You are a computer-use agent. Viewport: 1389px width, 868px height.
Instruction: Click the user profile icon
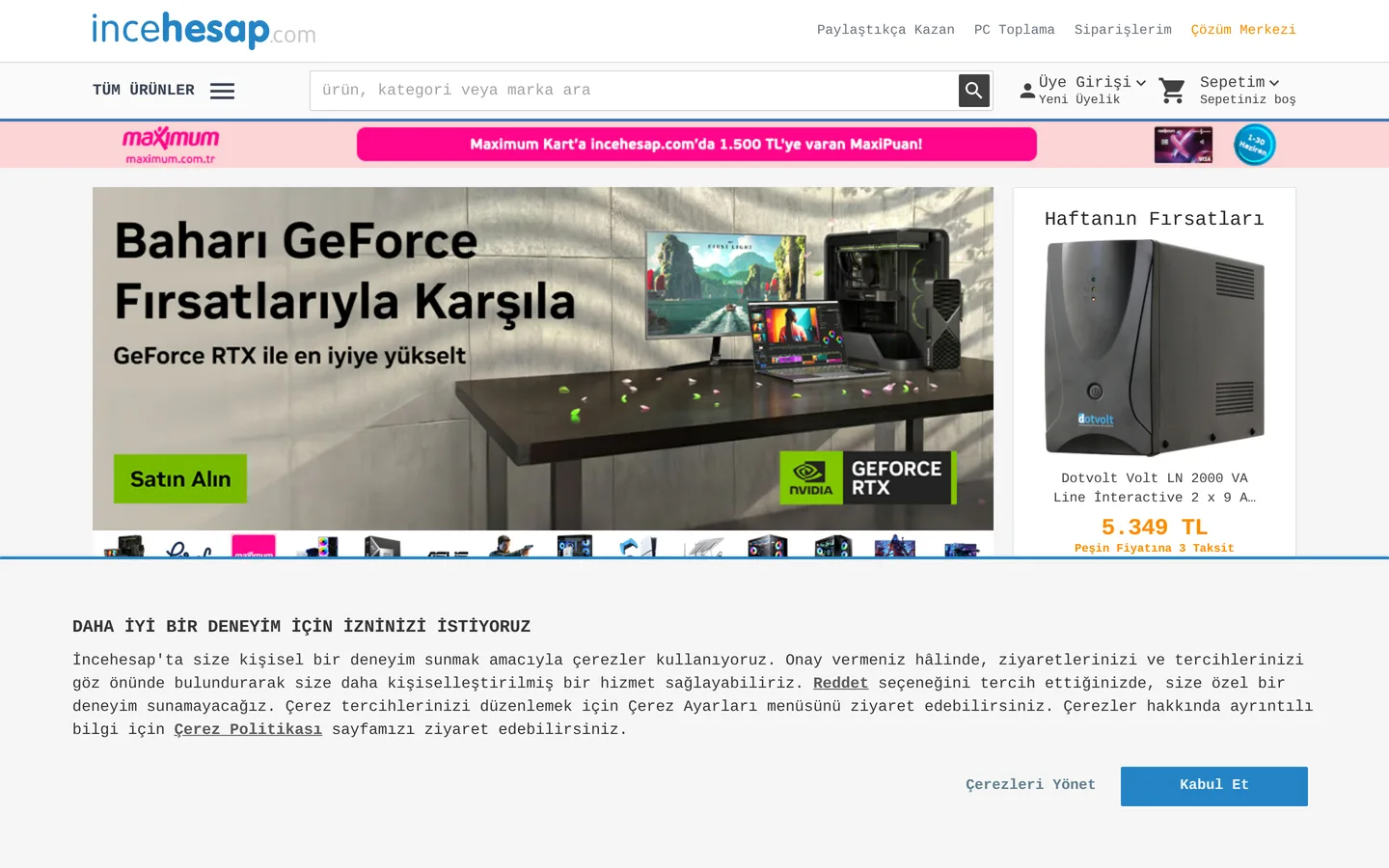[x=1027, y=91]
